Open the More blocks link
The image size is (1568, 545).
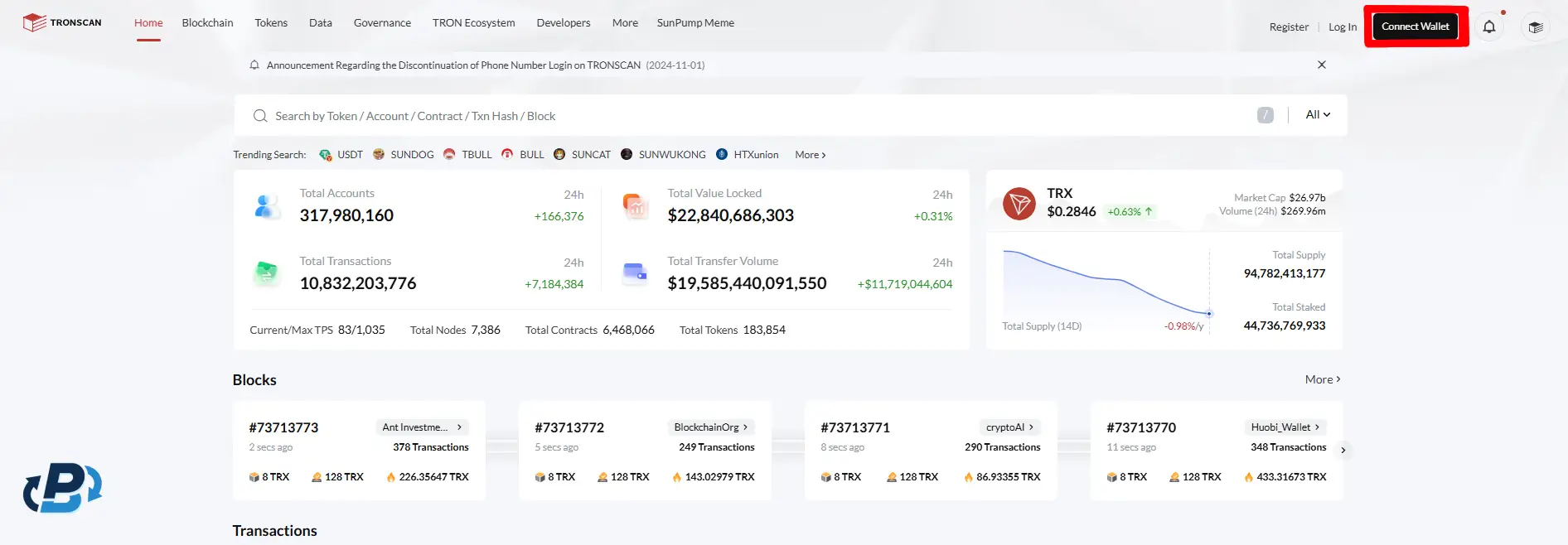[1323, 379]
